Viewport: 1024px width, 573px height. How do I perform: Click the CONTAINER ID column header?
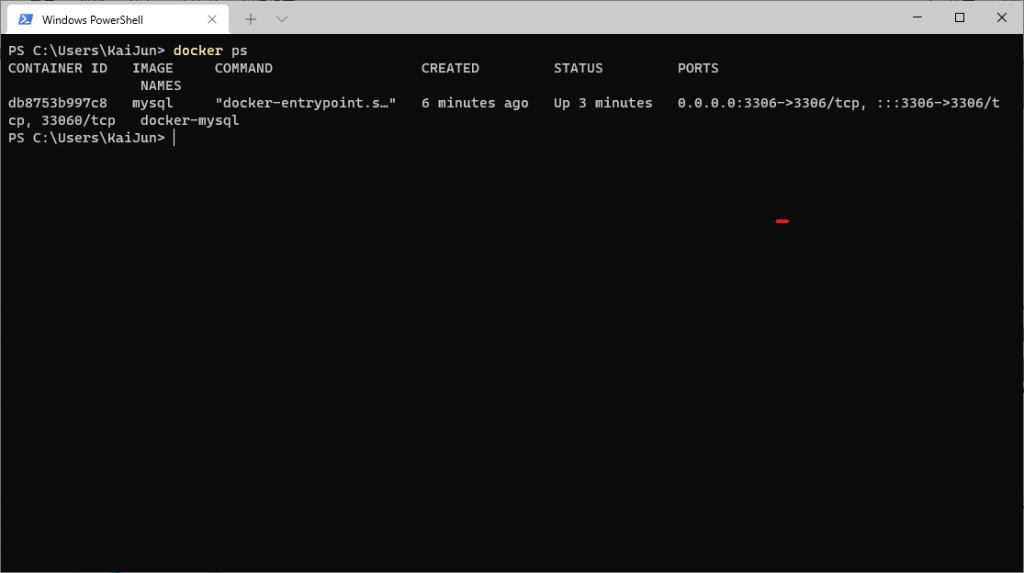(57, 68)
